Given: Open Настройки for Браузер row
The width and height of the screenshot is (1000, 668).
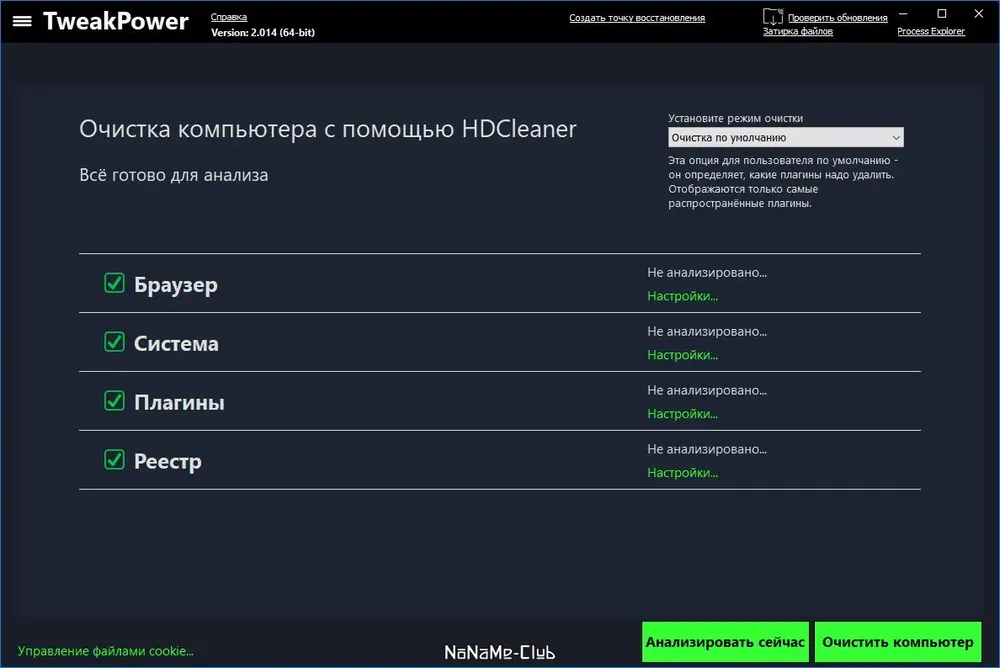Looking at the screenshot, I should [682, 296].
